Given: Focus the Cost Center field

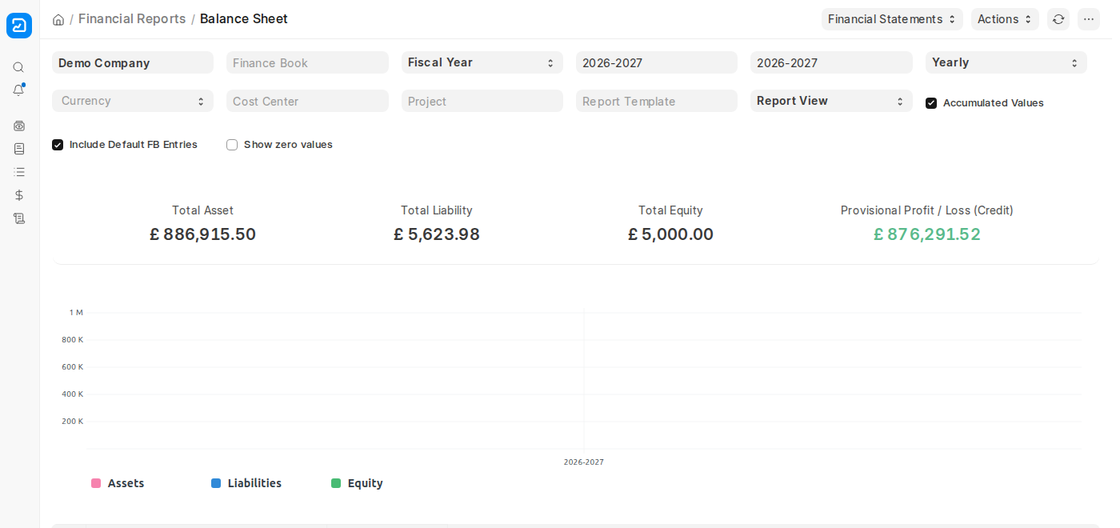Looking at the screenshot, I should point(307,101).
